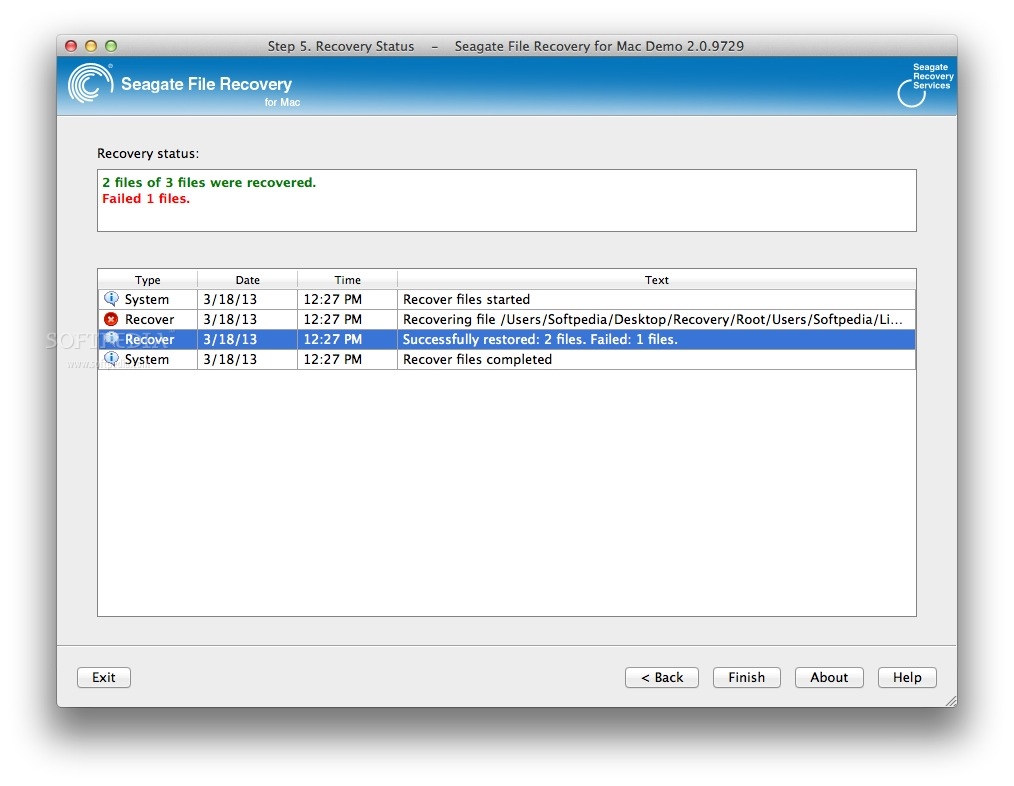Sort the log by the Type column
This screenshot has height=786, width=1014.
coord(146,280)
